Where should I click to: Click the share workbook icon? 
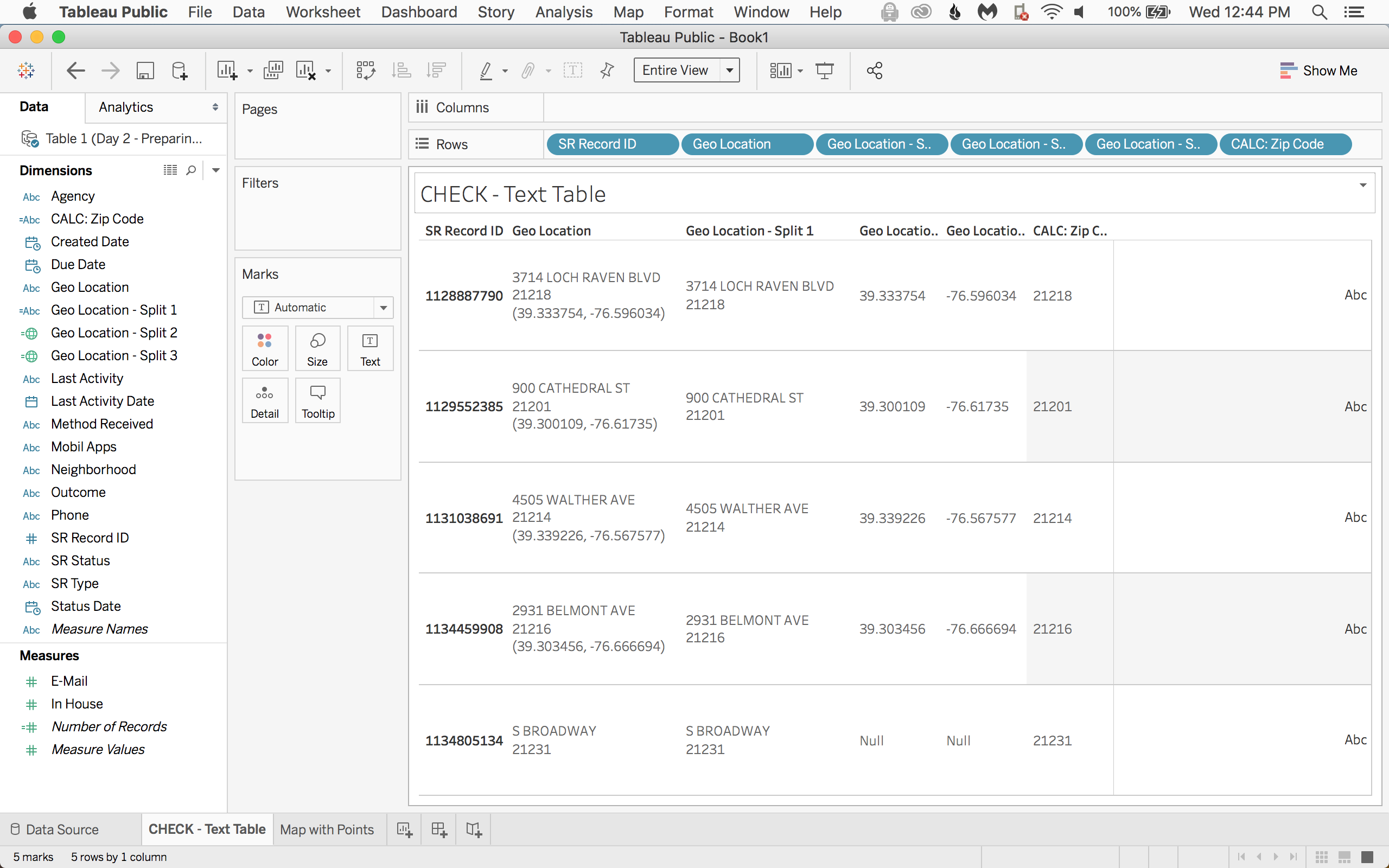[x=874, y=71]
